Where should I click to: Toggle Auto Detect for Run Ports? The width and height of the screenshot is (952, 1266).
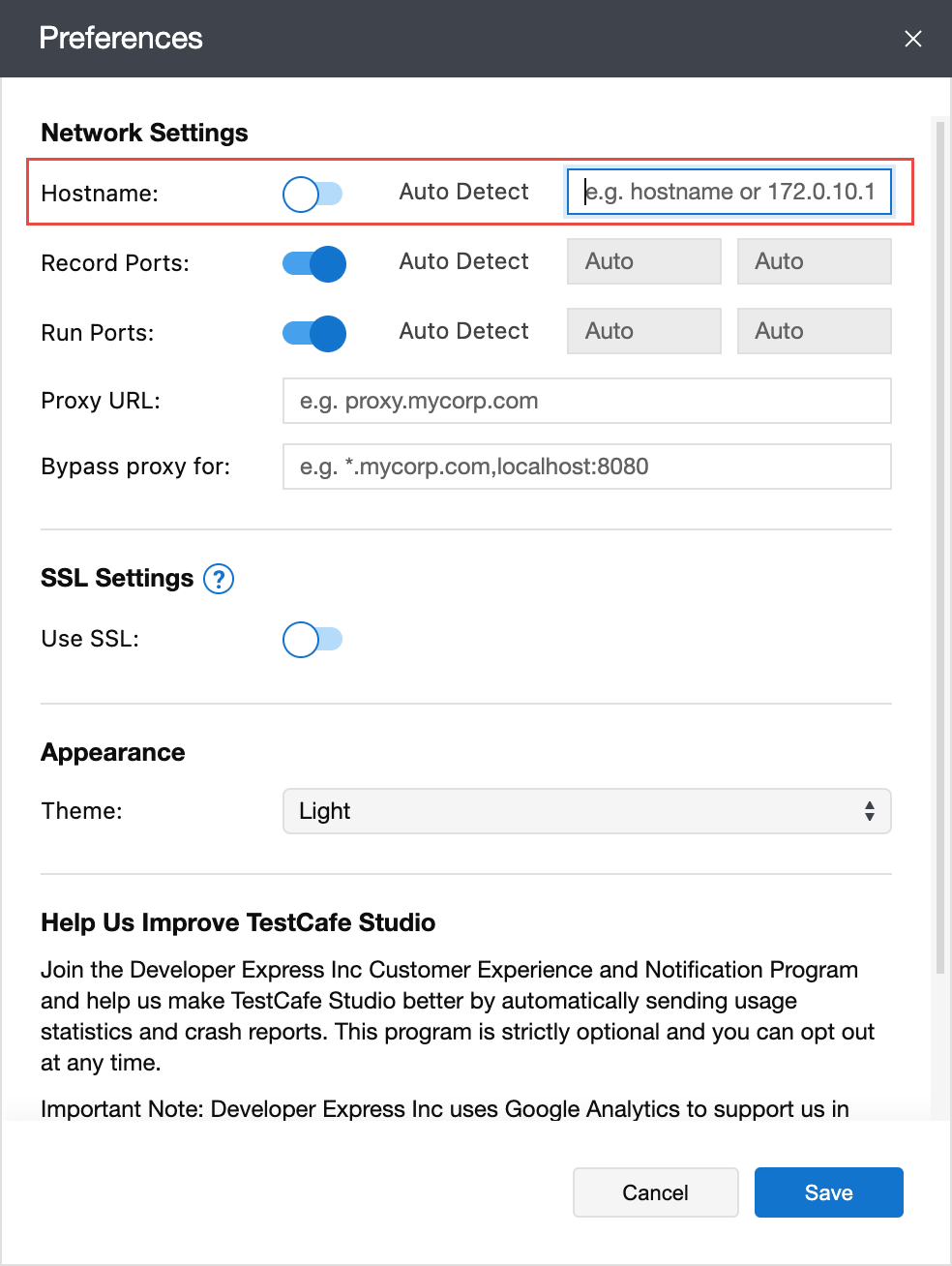tap(312, 333)
